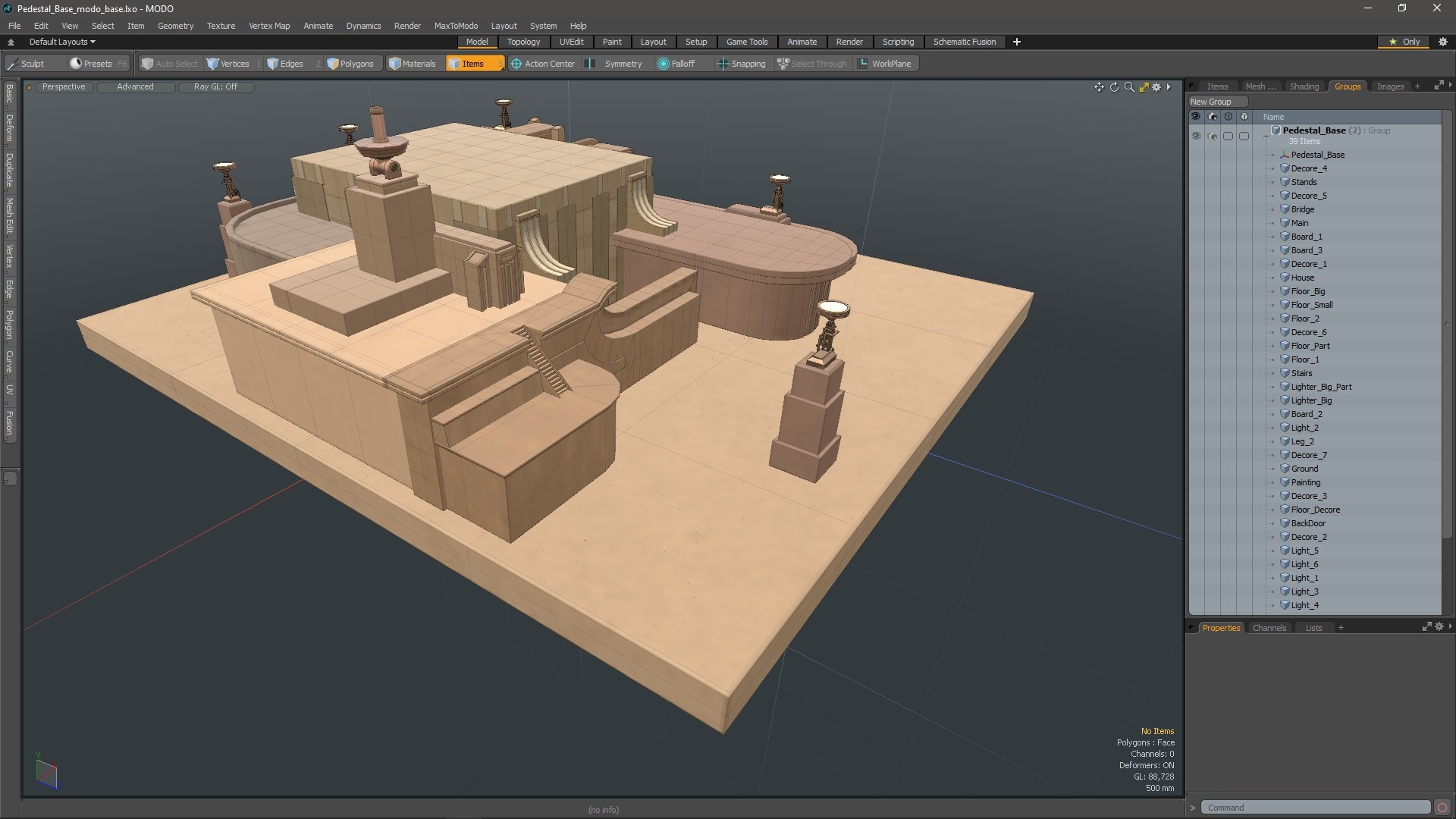Expand the viewport extra options arrow
The width and height of the screenshot is (1456, 819).
[1169, 87]
